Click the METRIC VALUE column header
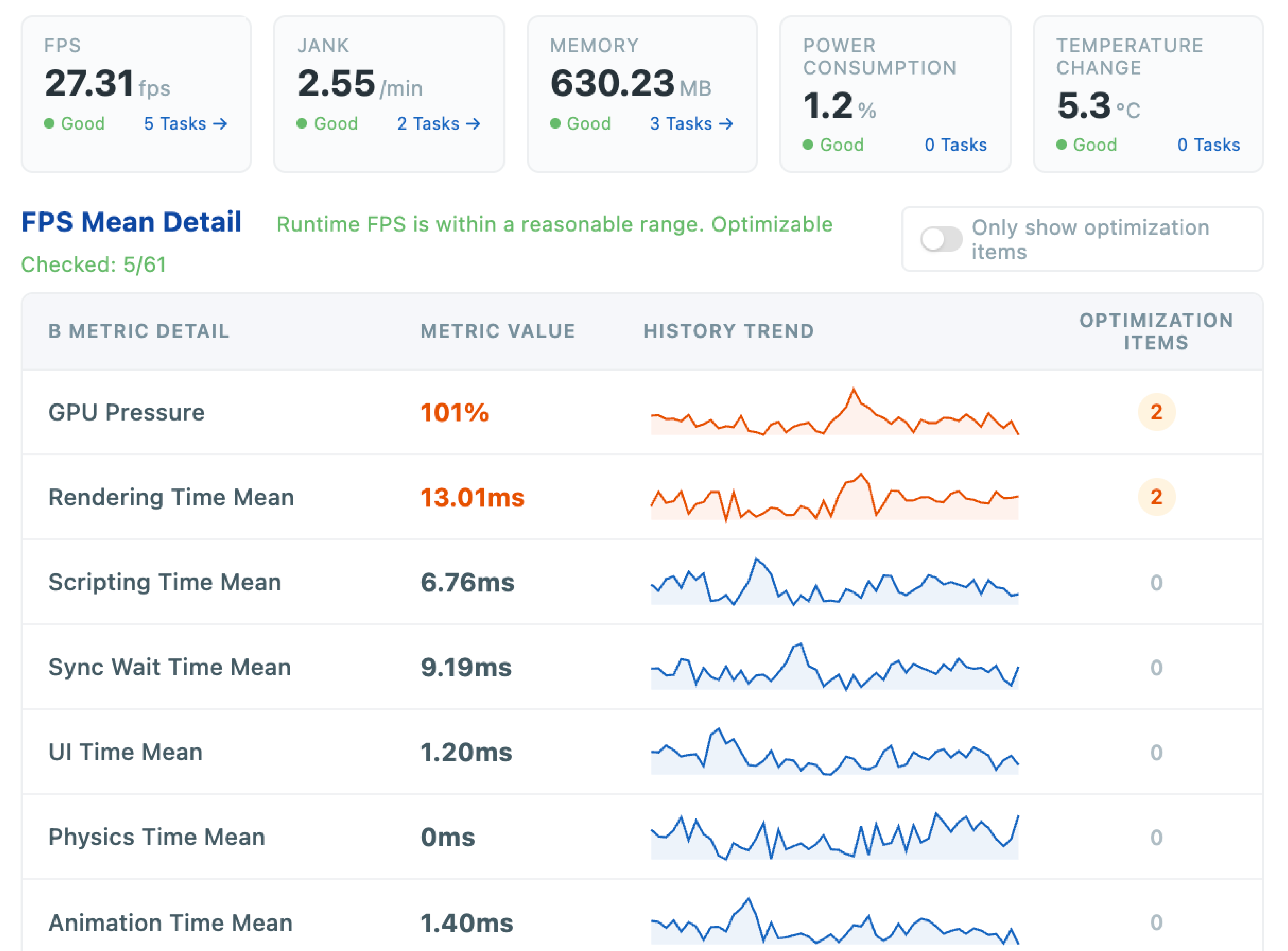 (x=498, y=331)
